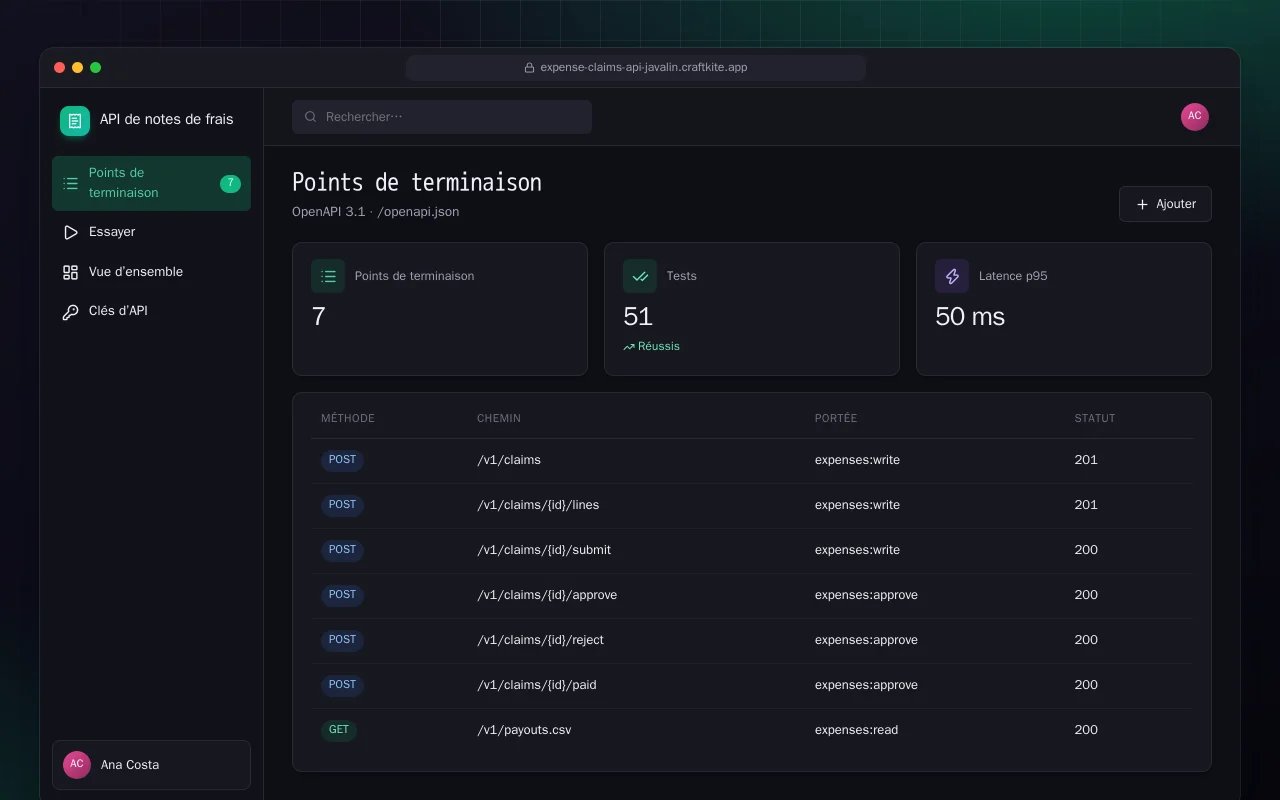Click the /v1/payouts.csv path
This screenshot has width=1280, height=800.
[524, 730]
